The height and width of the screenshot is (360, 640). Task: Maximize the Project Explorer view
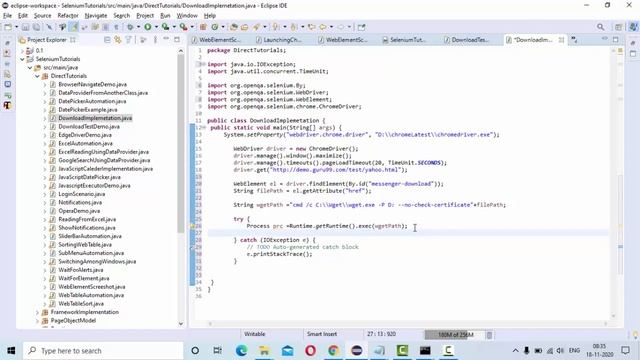coord(177,40)
